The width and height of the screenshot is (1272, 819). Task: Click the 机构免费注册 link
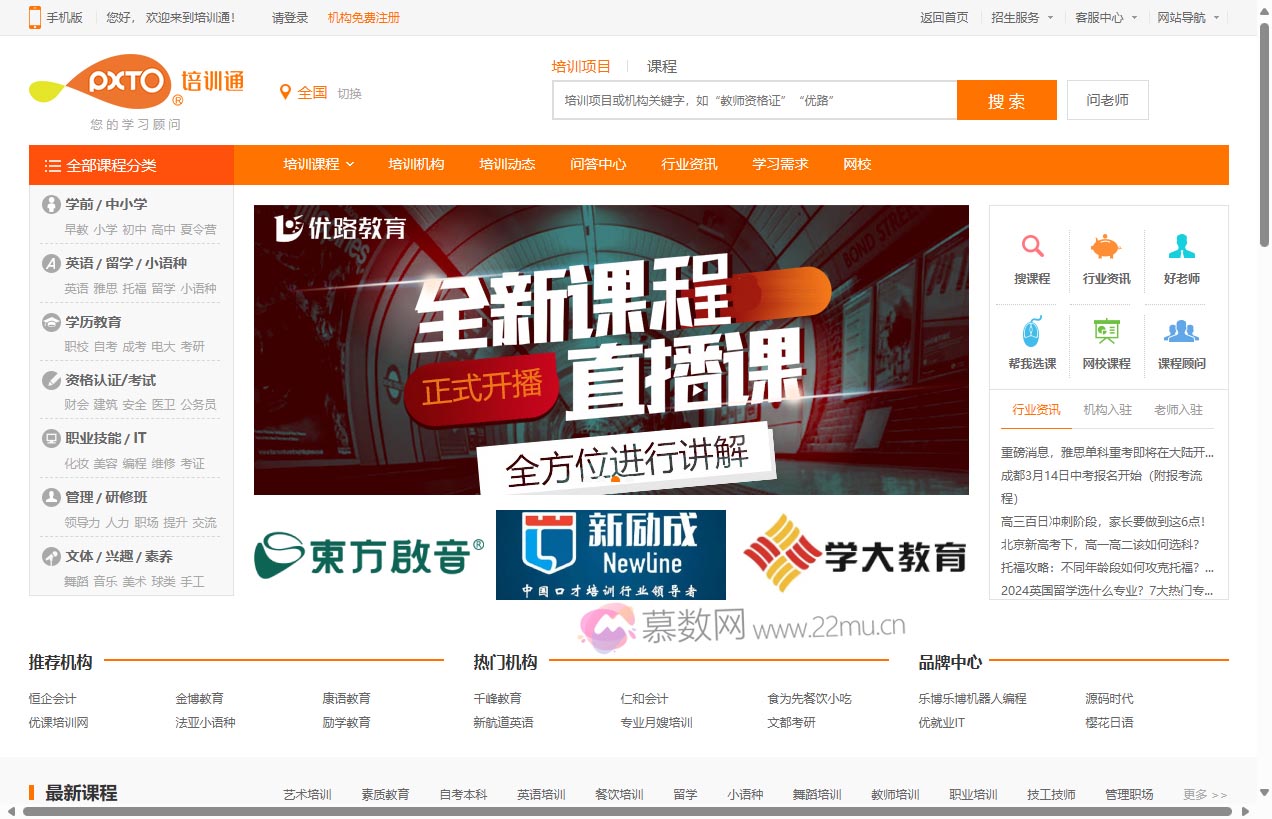363,17
